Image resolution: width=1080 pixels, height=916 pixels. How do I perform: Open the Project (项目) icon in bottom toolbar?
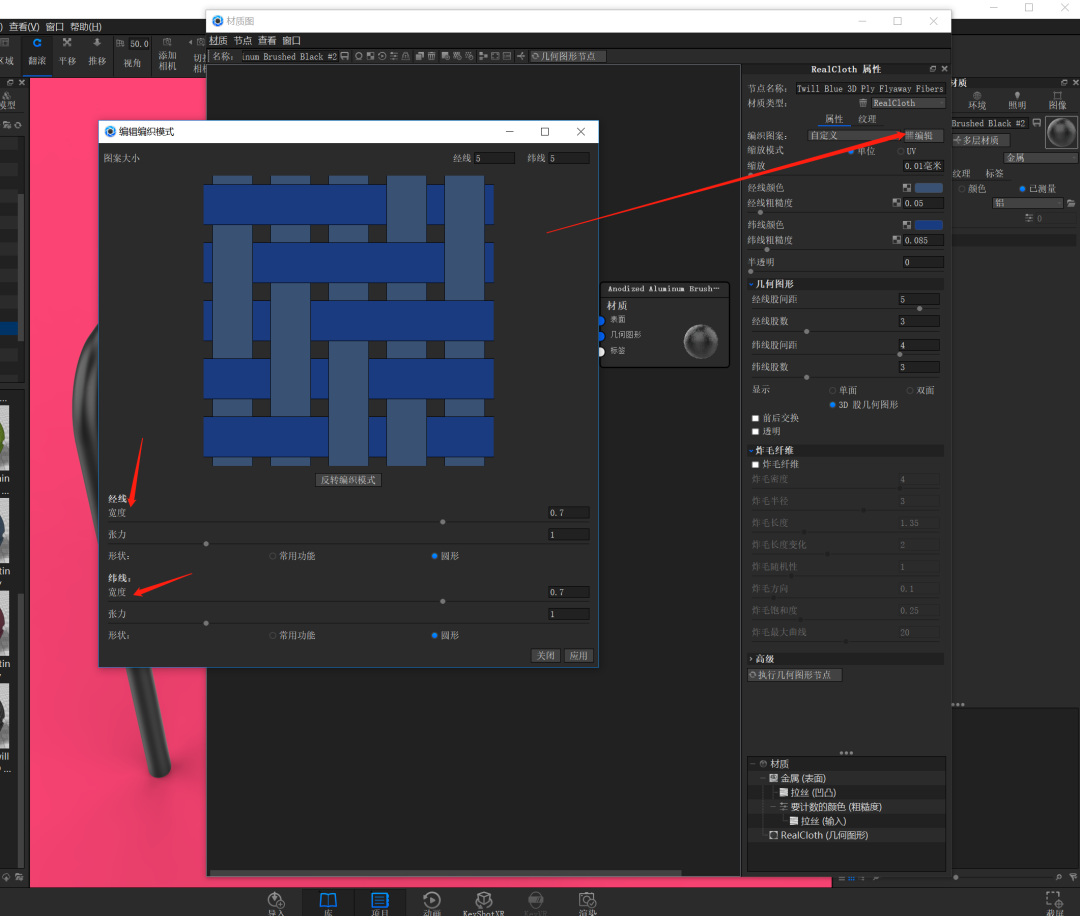pos(380,903)
